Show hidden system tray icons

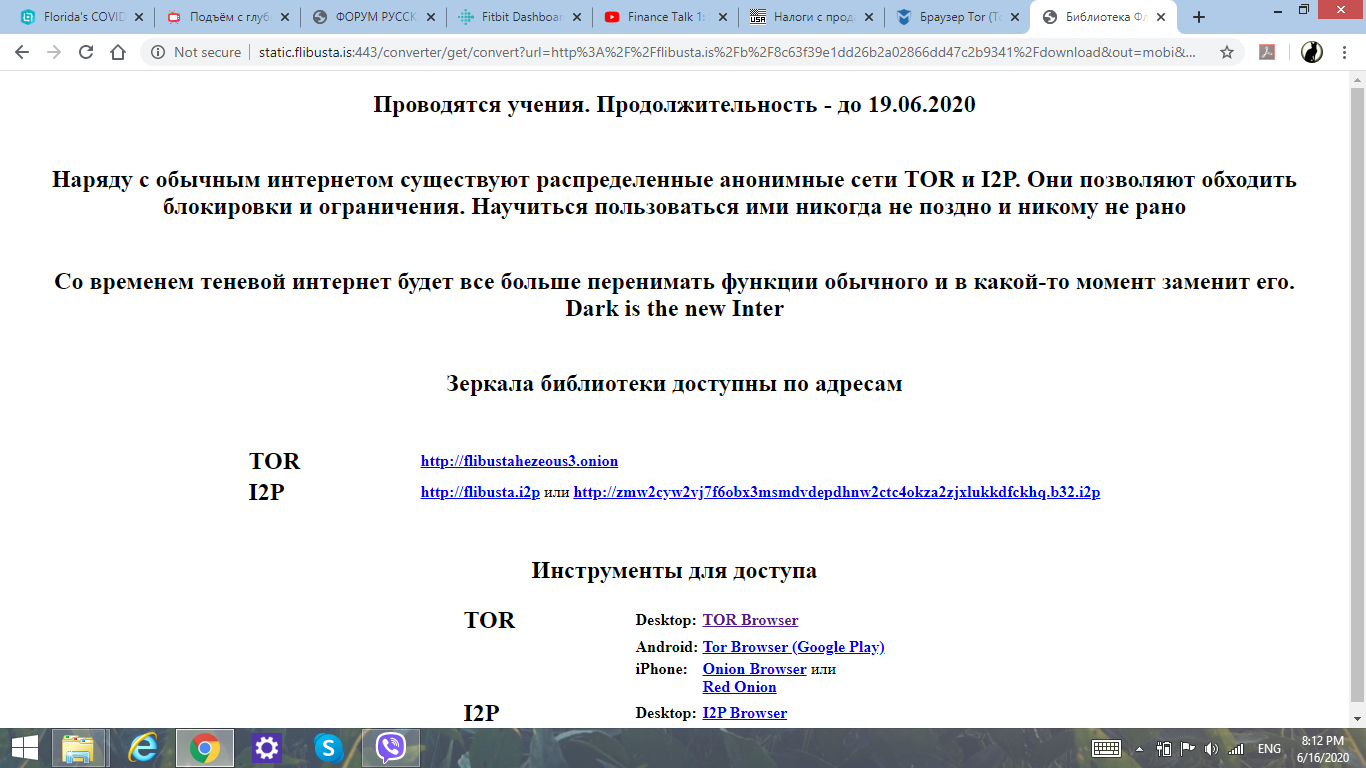tap(1138, 748)
